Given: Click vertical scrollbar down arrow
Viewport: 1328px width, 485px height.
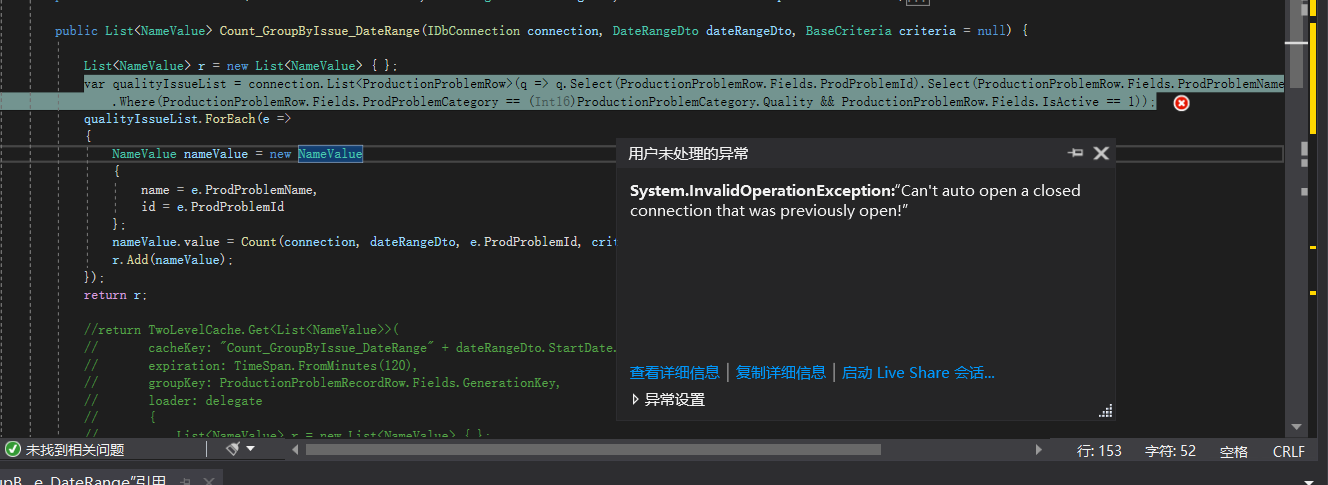Looking at the screenshot, I should [x=1296, y=426].
